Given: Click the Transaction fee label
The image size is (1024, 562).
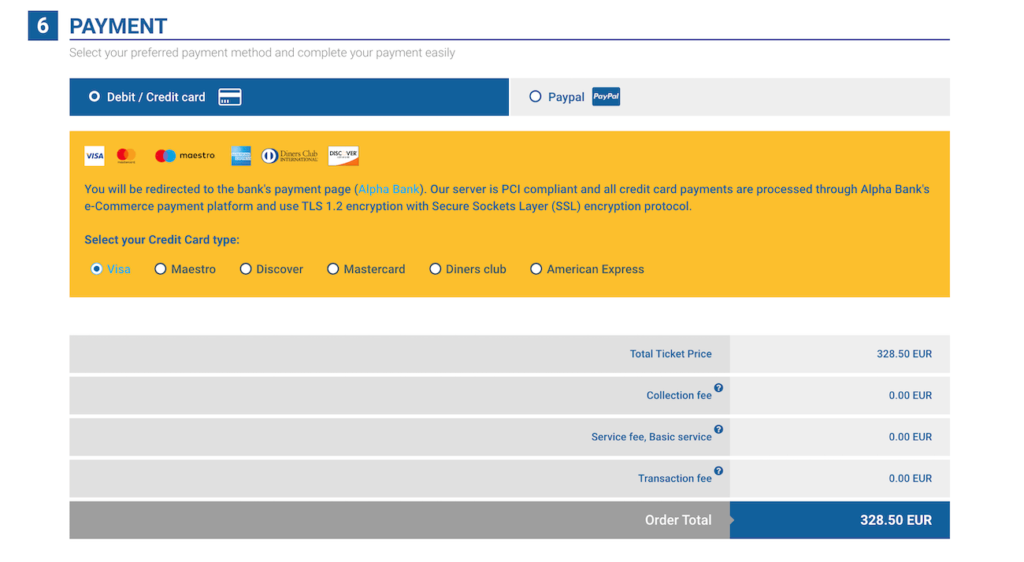Looking at the screenshot, I should point(675,478).
